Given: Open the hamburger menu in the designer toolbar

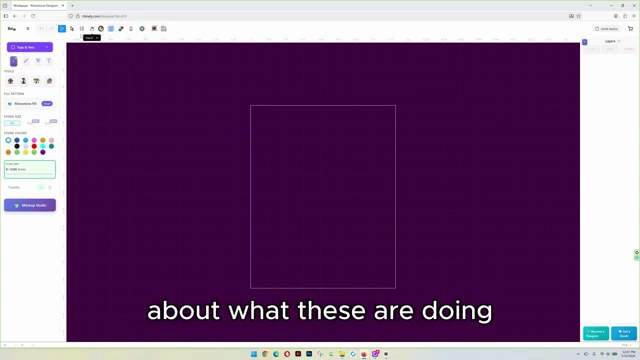Looking at the screenshot, I should (28, 29).
